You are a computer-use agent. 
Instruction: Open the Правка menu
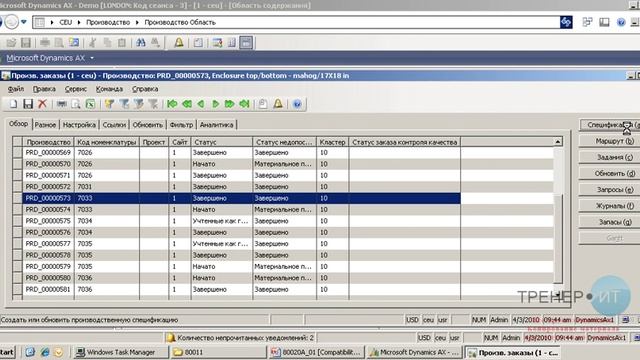(x=44, y=89)
